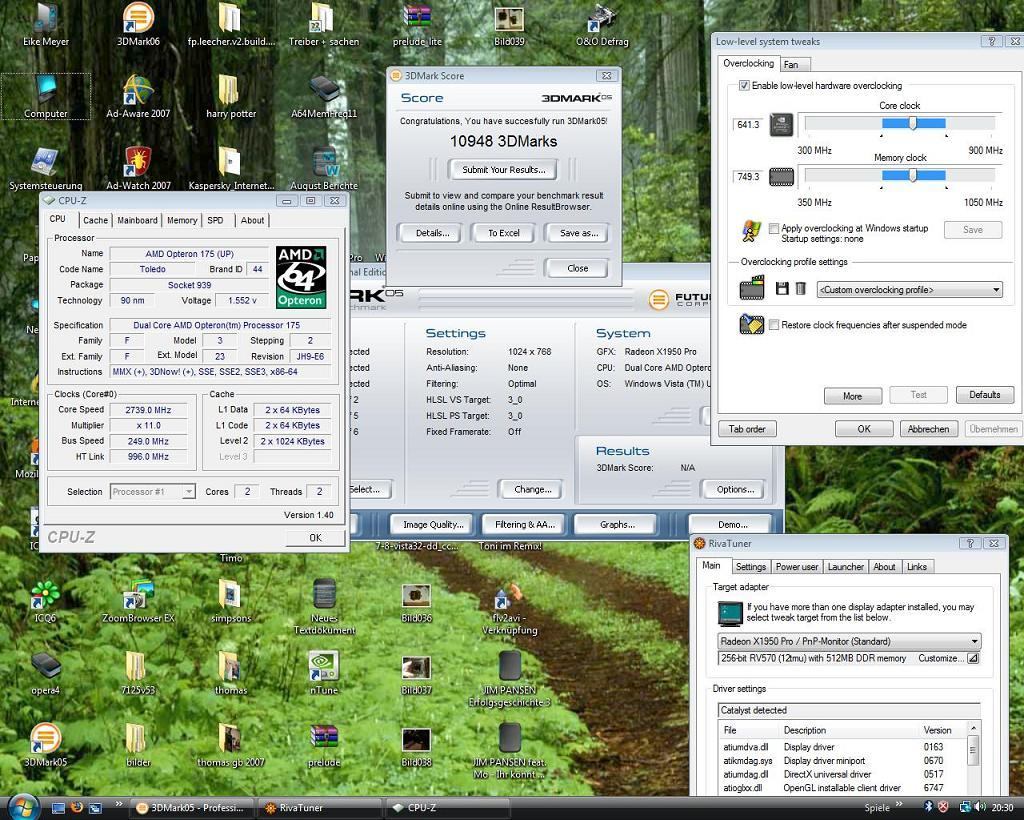Click the save overclocking profile floppy icon
Viewport: 1024px width, 820px height.
(782, 289)
